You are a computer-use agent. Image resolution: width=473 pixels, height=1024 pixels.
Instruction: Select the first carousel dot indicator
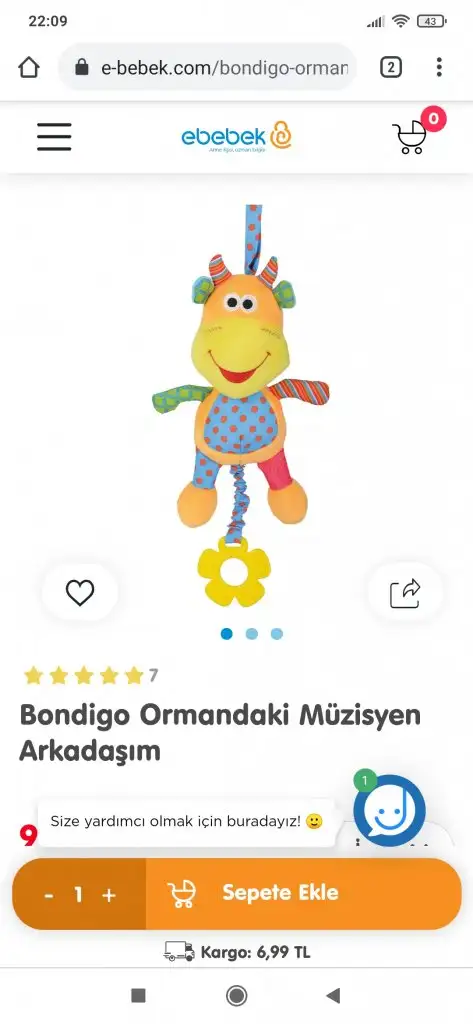pos(227,633)
